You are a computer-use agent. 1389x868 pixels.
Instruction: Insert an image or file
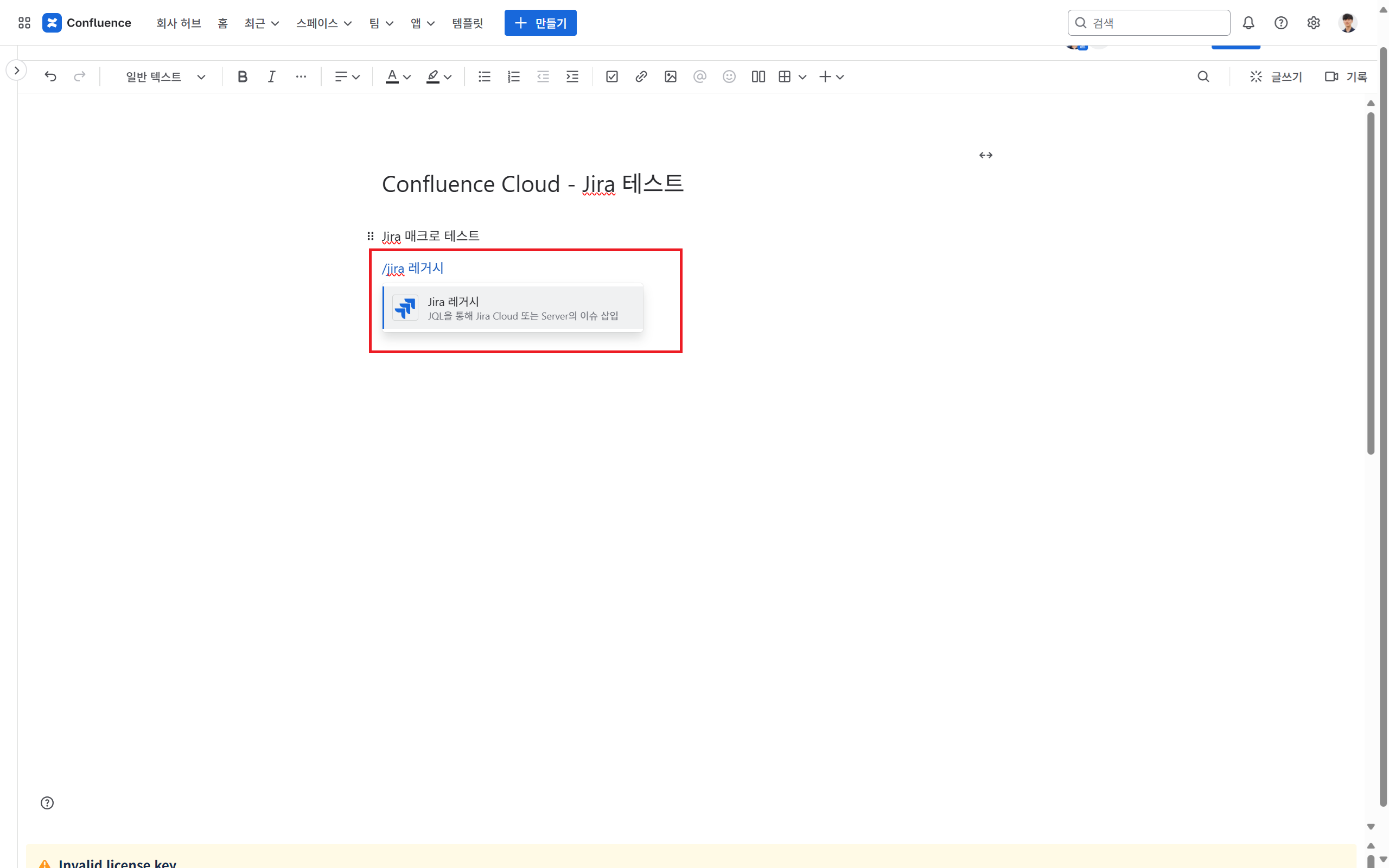pyautogui.click(x=671, y=76)
